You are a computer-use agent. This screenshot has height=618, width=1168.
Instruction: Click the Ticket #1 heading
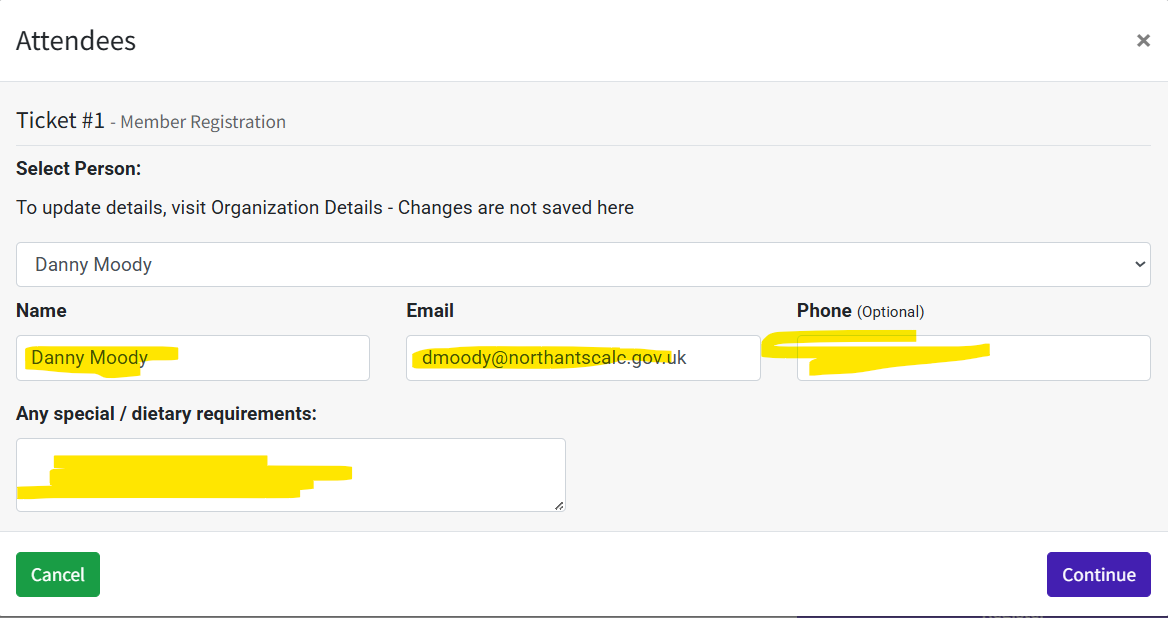(60, 121)
